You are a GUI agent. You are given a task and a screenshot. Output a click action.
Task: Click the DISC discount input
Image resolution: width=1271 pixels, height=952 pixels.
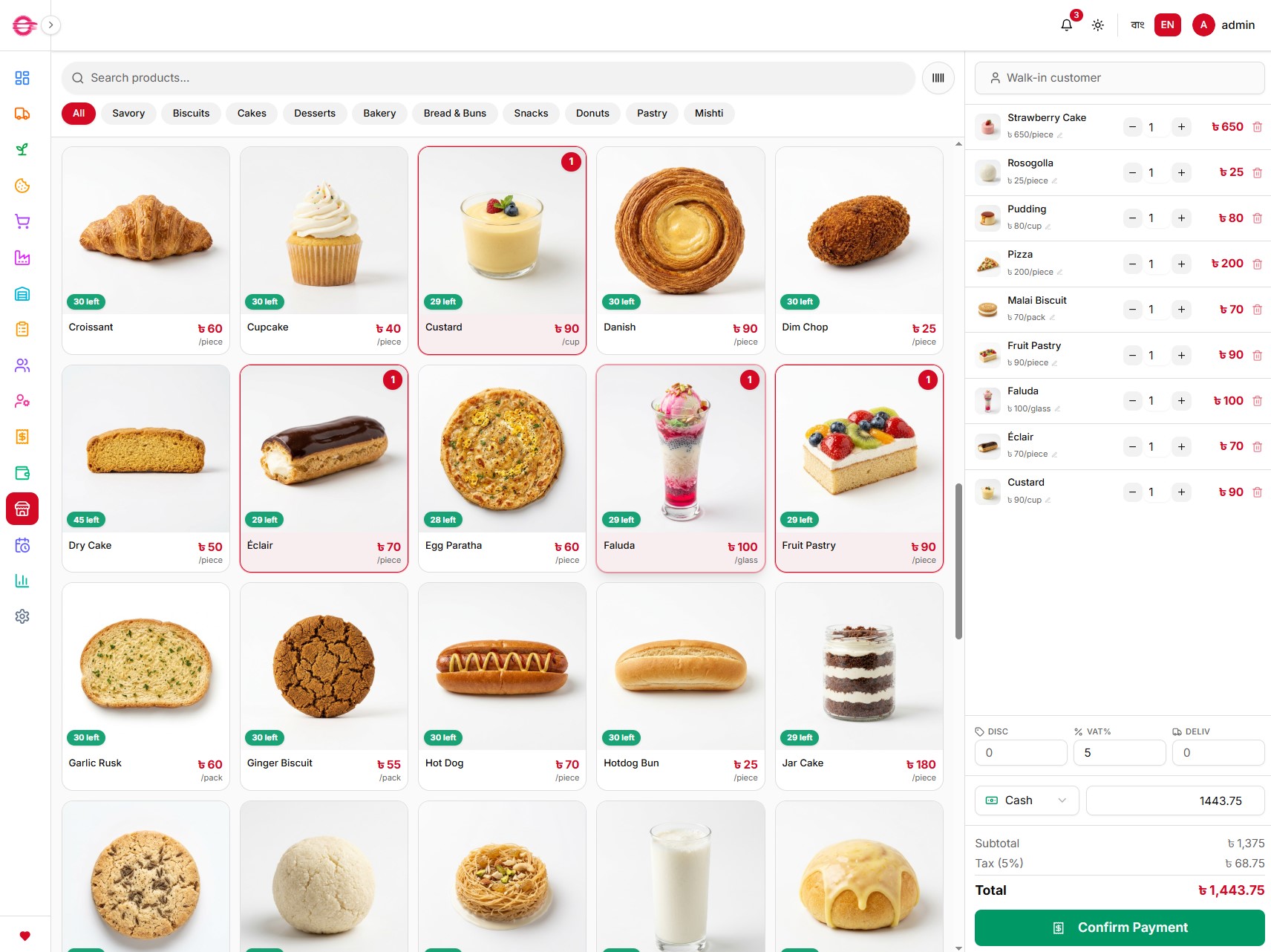click(1021, 753)
